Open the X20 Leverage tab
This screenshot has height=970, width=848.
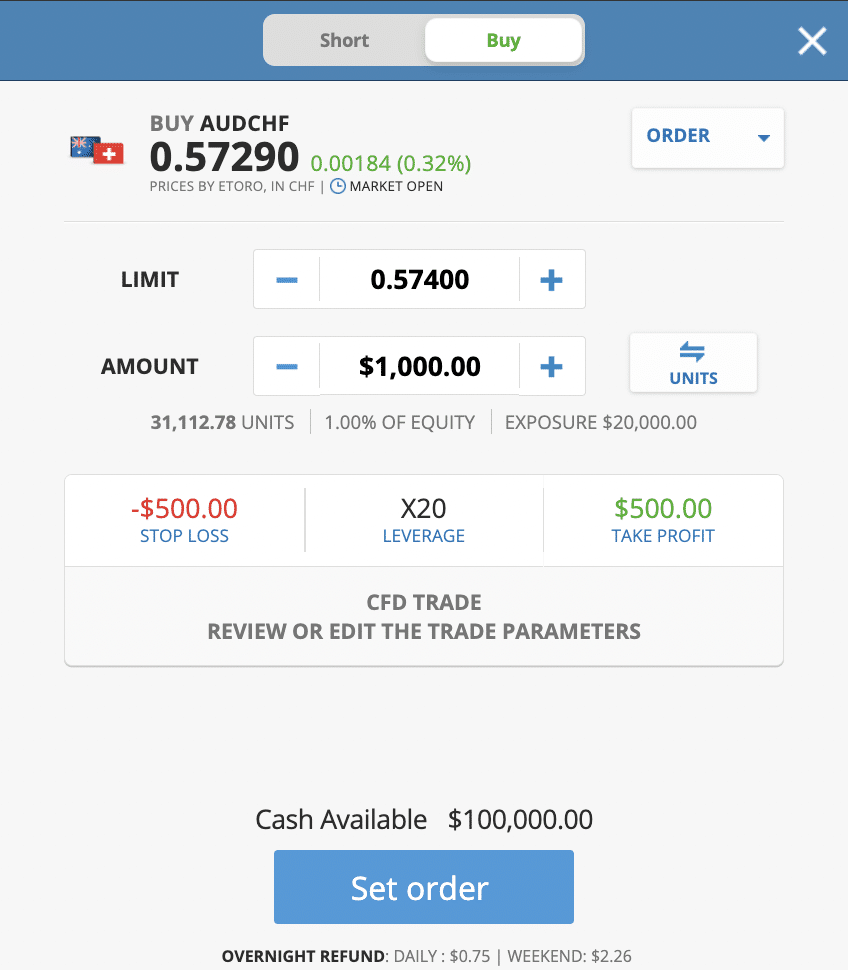[x=424, y=520]
